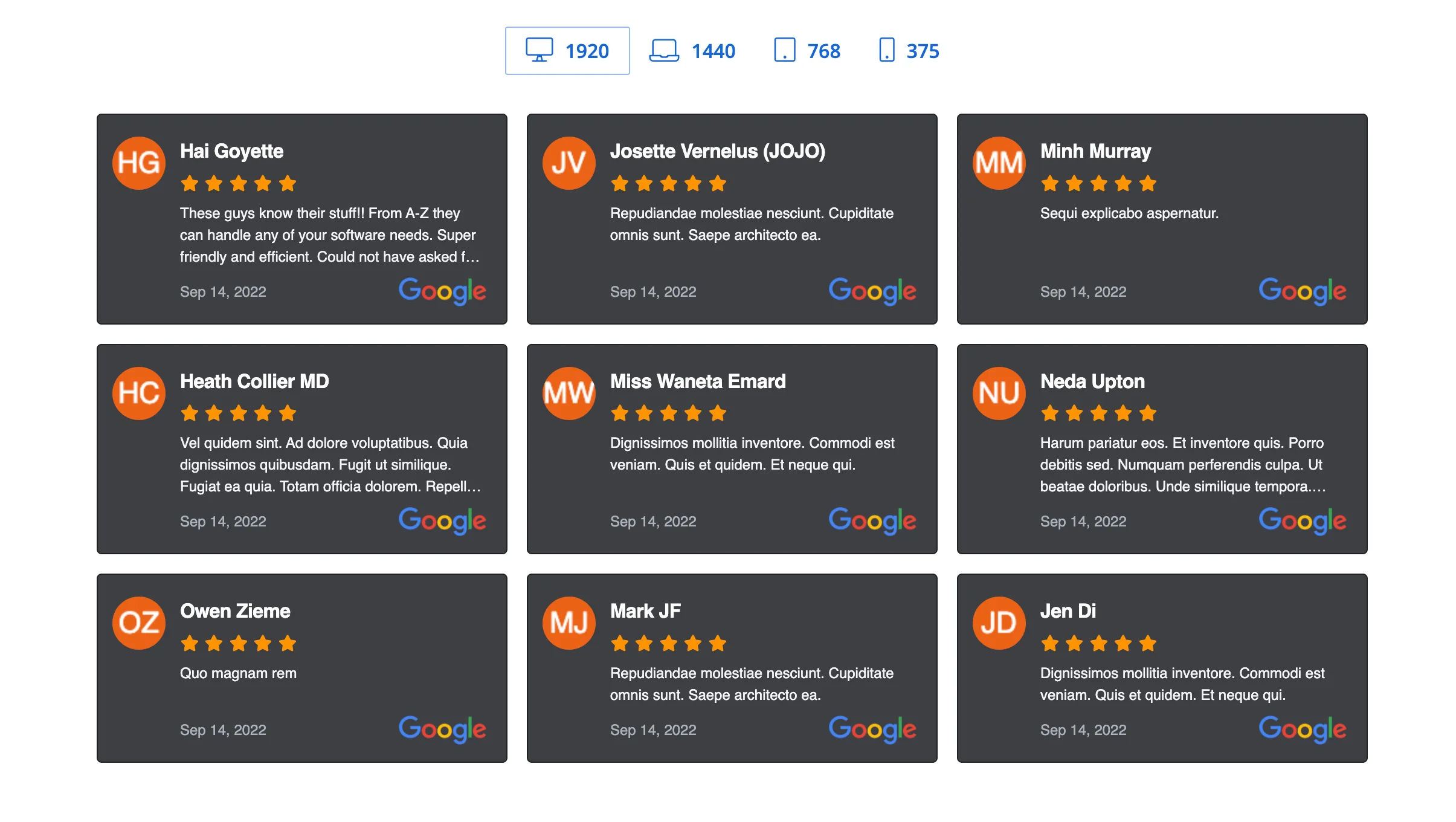Image resolution: width=1456 pixels, height=822 pixels.
Task: Click the Google logo in Jen Di's review
Action: click(1303, 730)
